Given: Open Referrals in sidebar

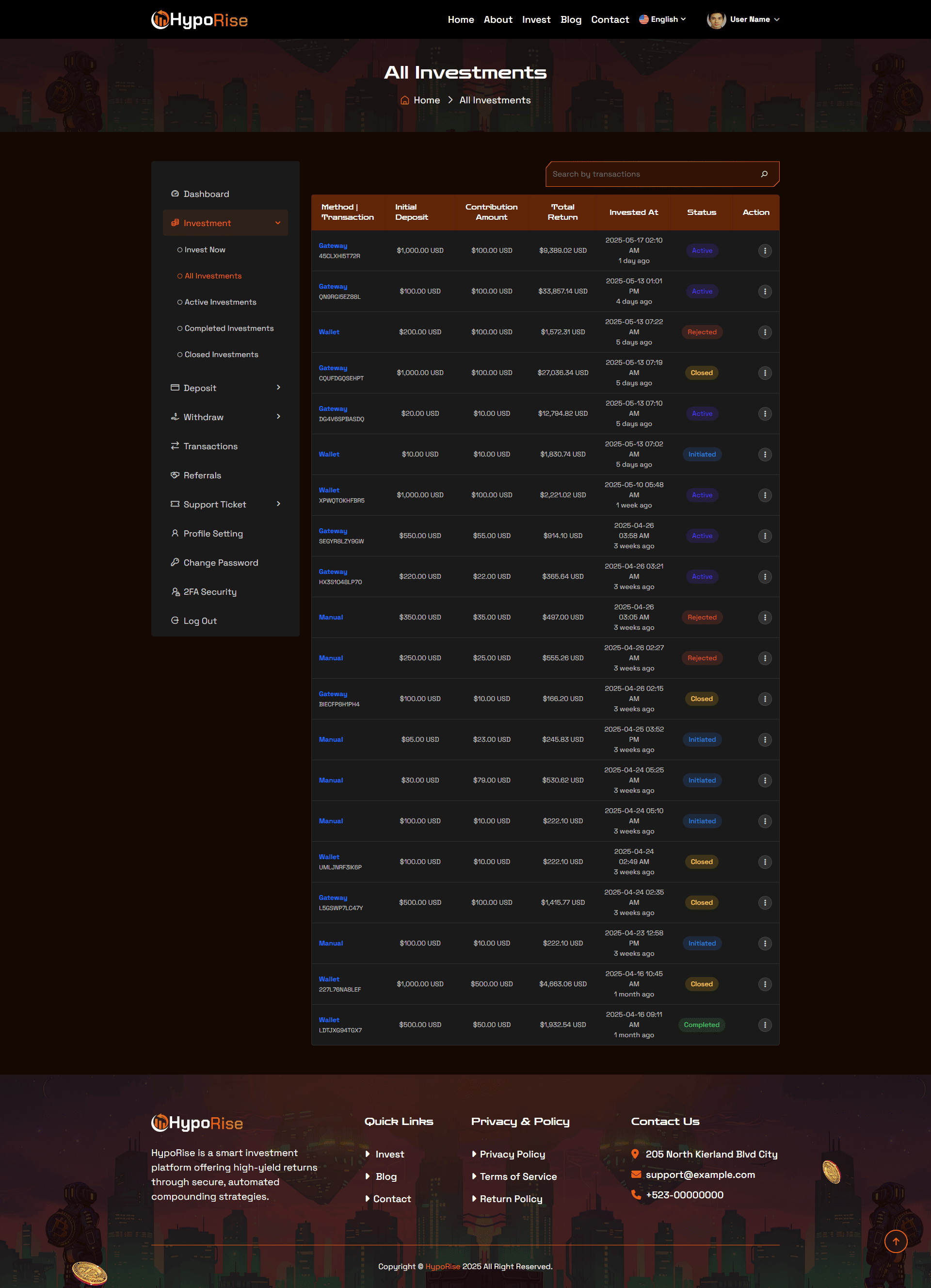Looking at the screenshot, I should point(196,475).
